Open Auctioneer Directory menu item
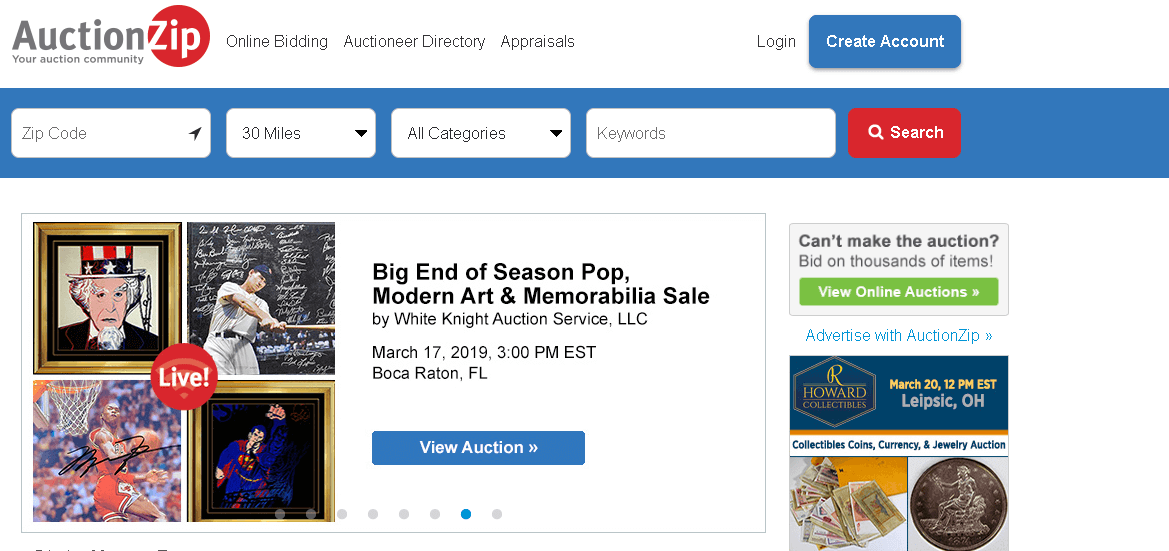Image resolution: width=1169 pixels, height=551 pixels. coord(414,42)
